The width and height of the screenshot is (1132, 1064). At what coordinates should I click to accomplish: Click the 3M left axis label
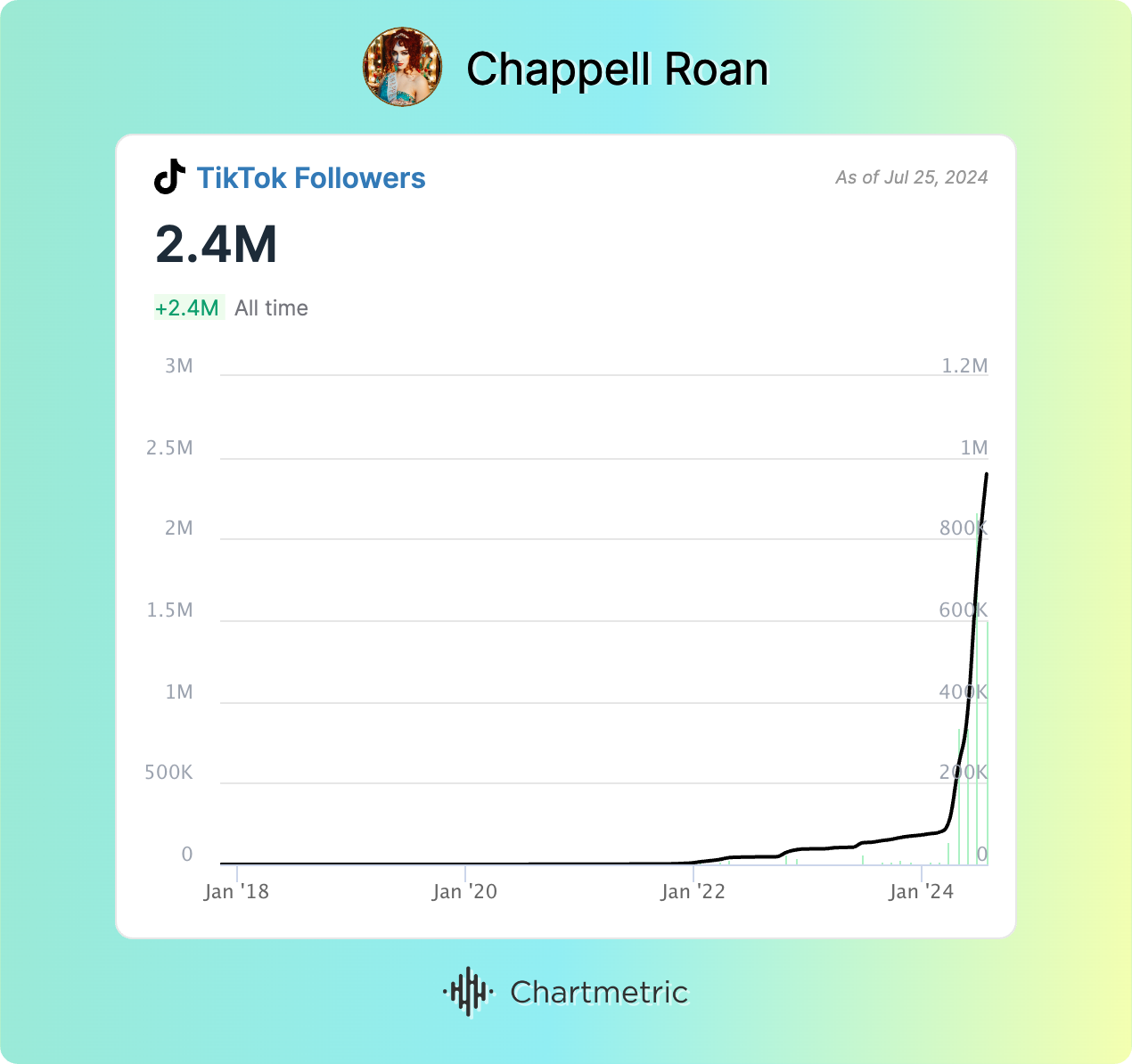point(179,366)
